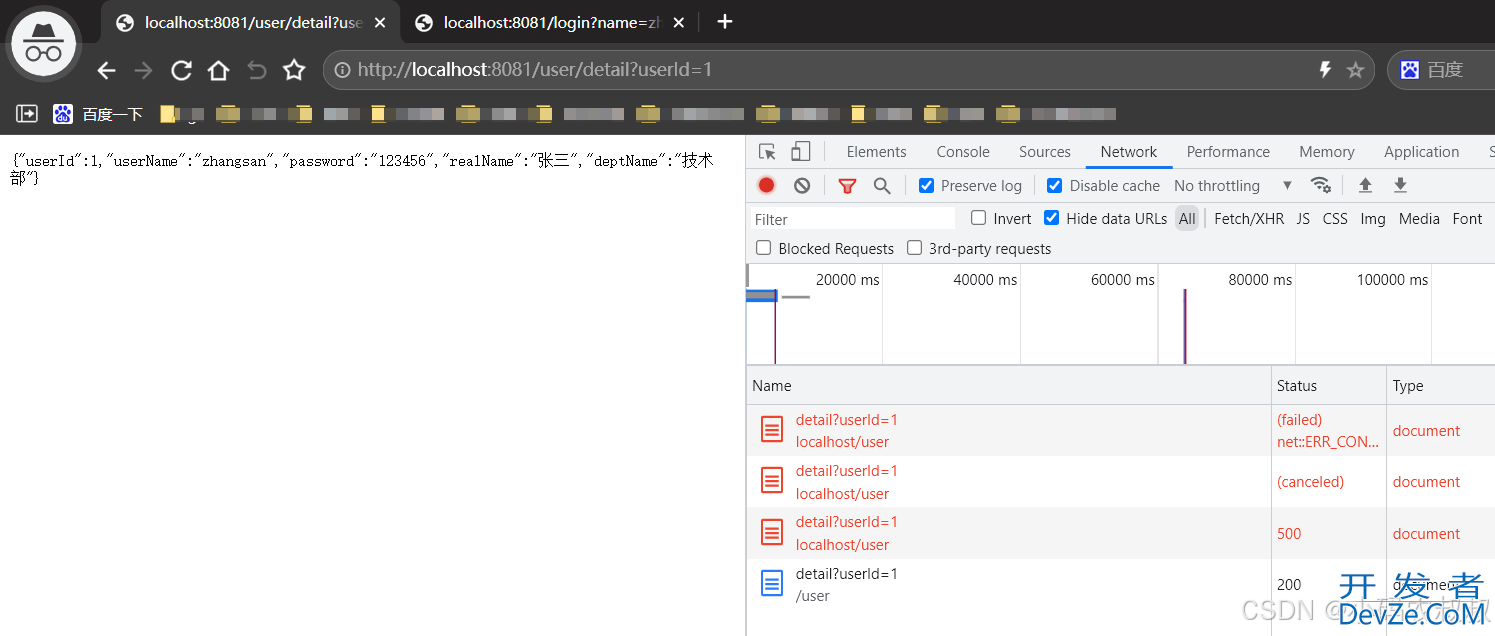1495x636 pixels.
Task: Go to home page icon
Action: 218,70
